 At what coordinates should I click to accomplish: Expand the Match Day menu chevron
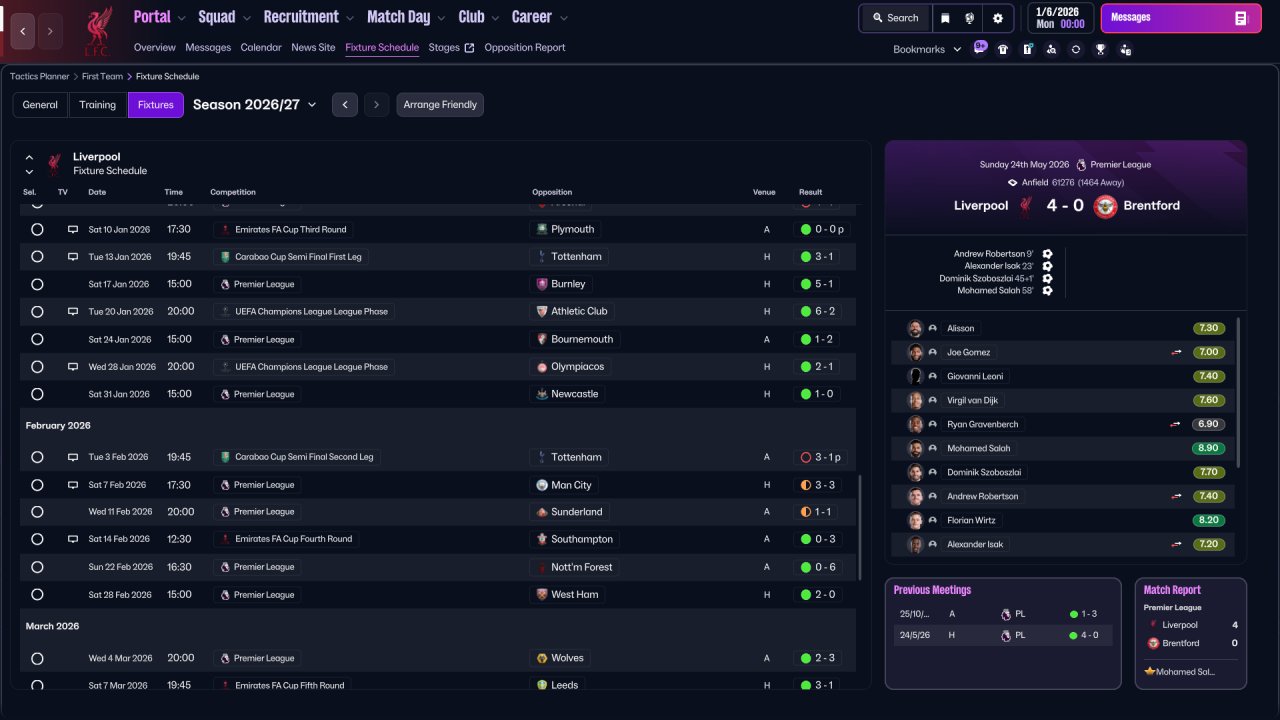point(440,18)
